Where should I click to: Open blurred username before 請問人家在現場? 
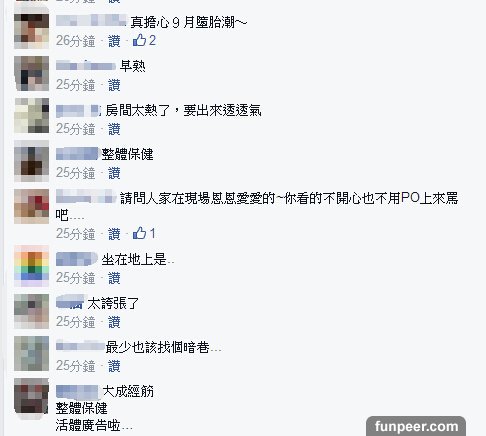(86, 197)
